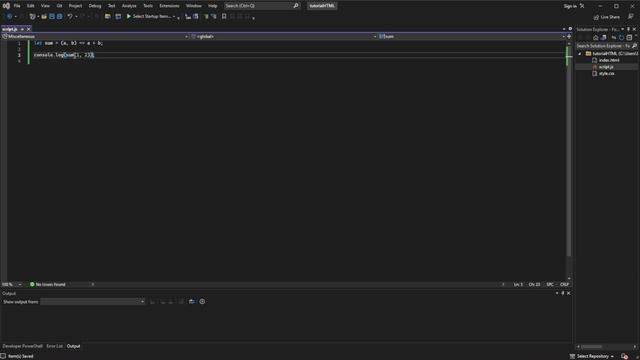Click the Sign in link
This screenshot has width=640, height=360.
[x=570, y=6]
